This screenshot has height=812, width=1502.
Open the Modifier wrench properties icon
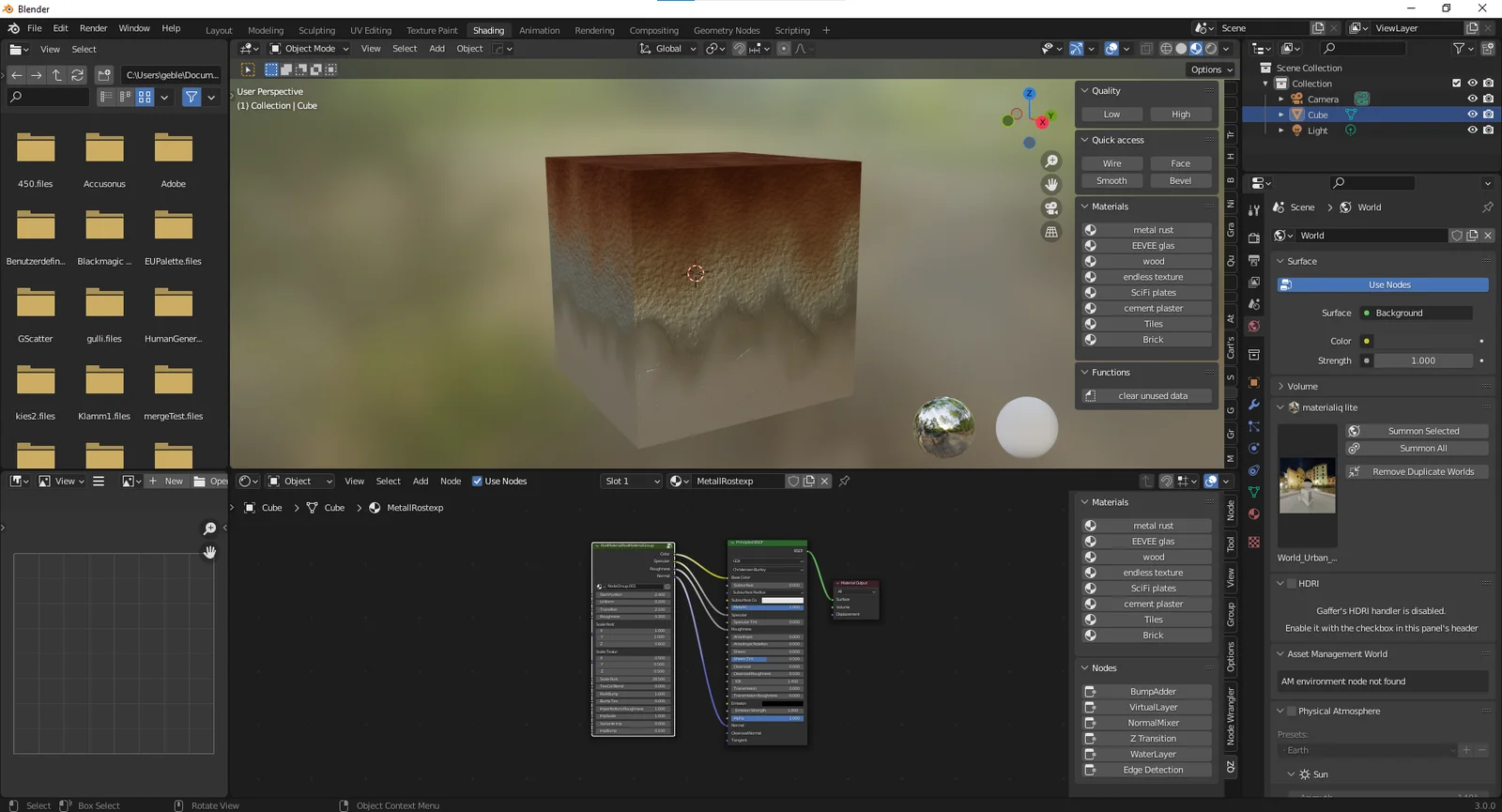1254,405
